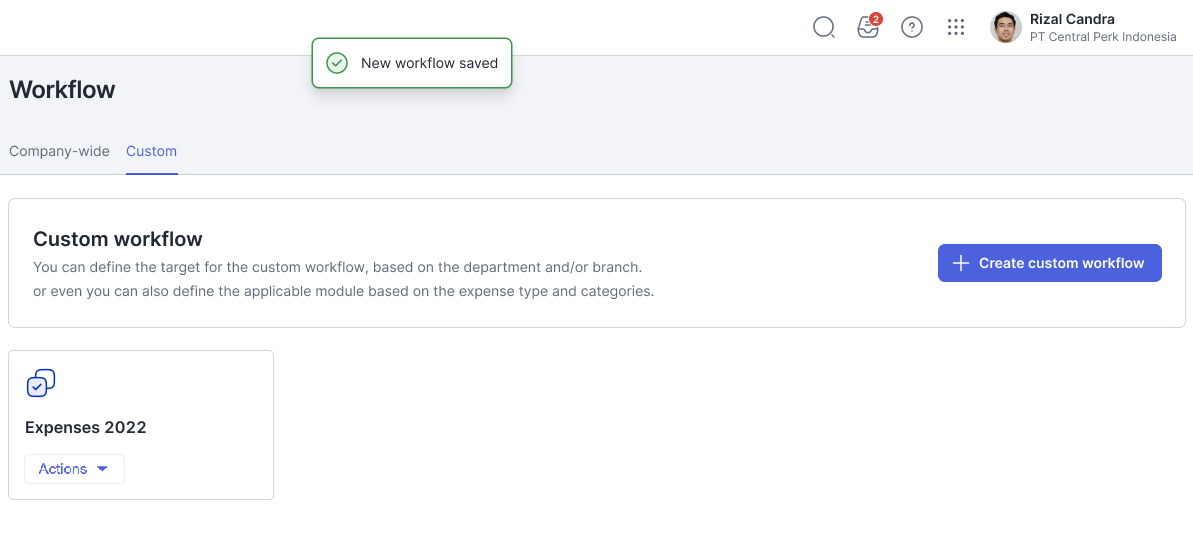Click the New workflow saved toast message
This screenshot has width=1193, height=559.
click(429, 63)
